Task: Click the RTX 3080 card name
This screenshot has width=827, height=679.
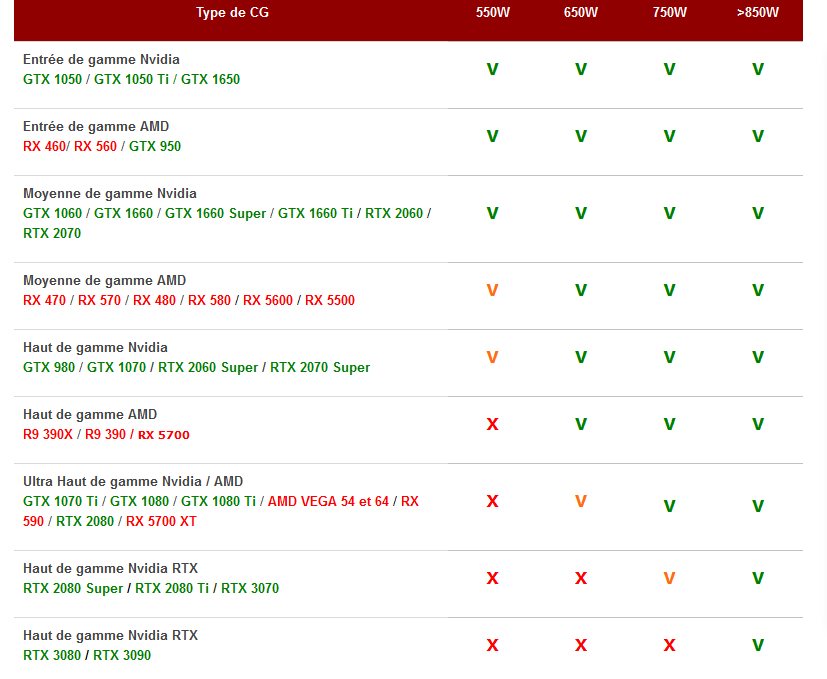Action: pyautogui.click(x=52, y=656)
